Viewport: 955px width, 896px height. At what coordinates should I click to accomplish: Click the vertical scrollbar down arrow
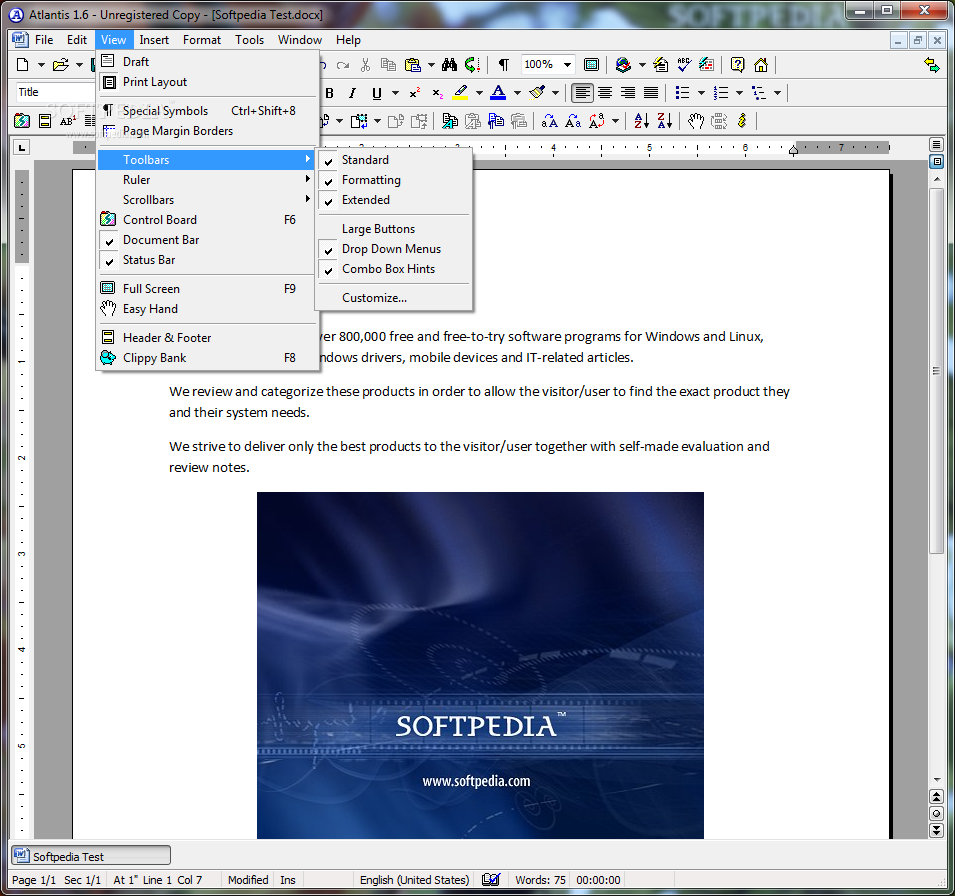tap(937, 779)
